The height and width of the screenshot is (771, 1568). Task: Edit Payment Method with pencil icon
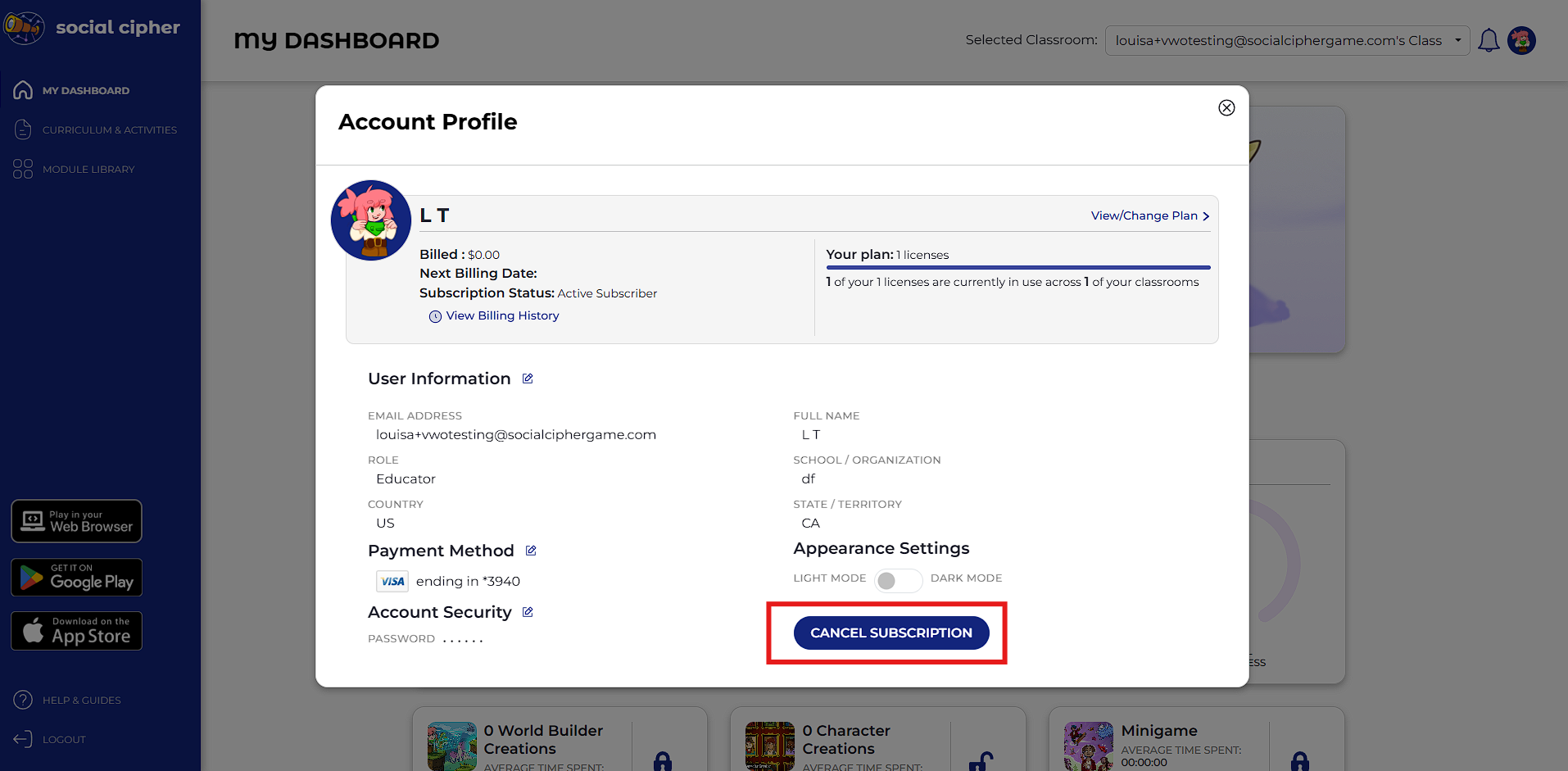click(x=531, y=551)
